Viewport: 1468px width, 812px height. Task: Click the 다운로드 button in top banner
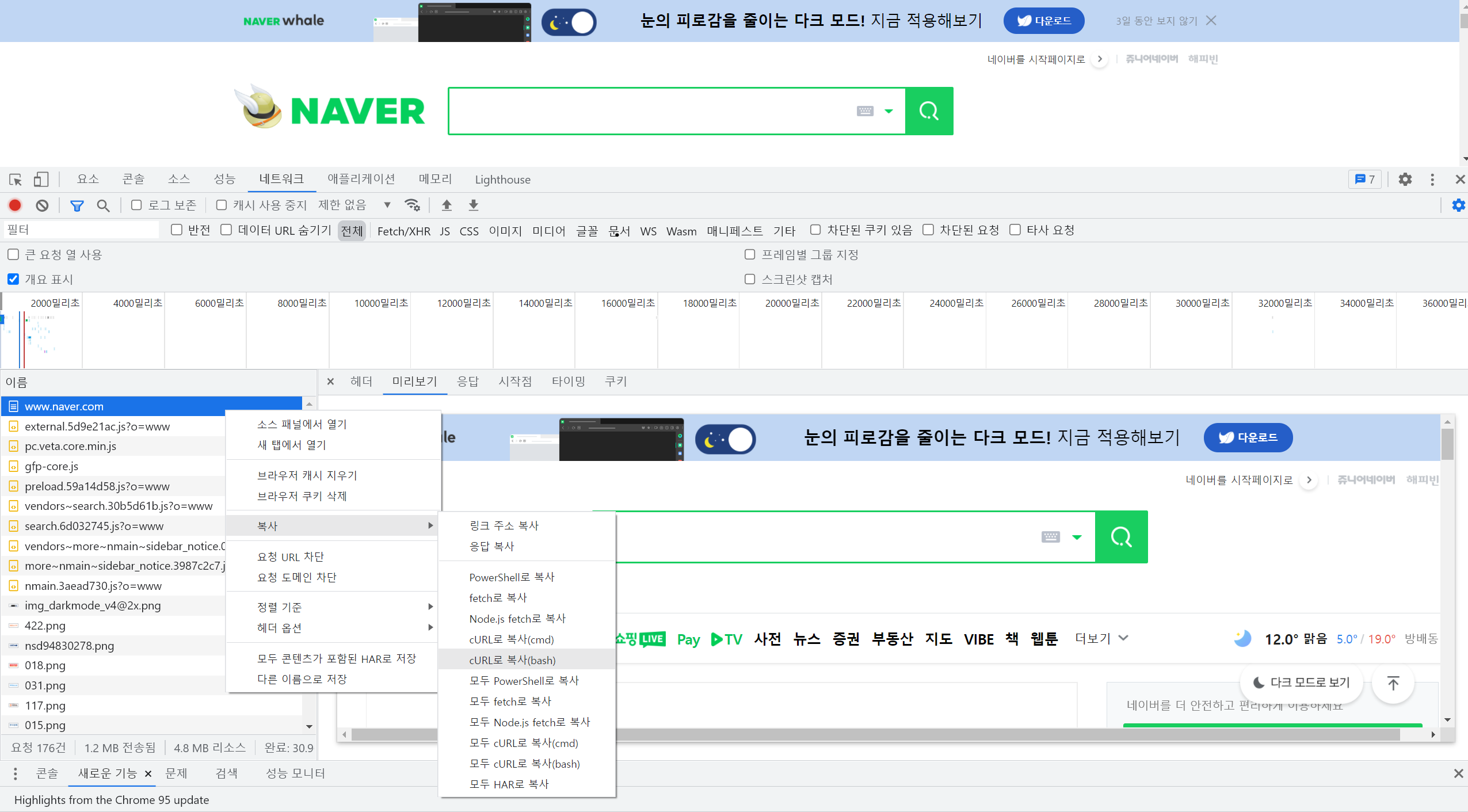pos(1044,21)
